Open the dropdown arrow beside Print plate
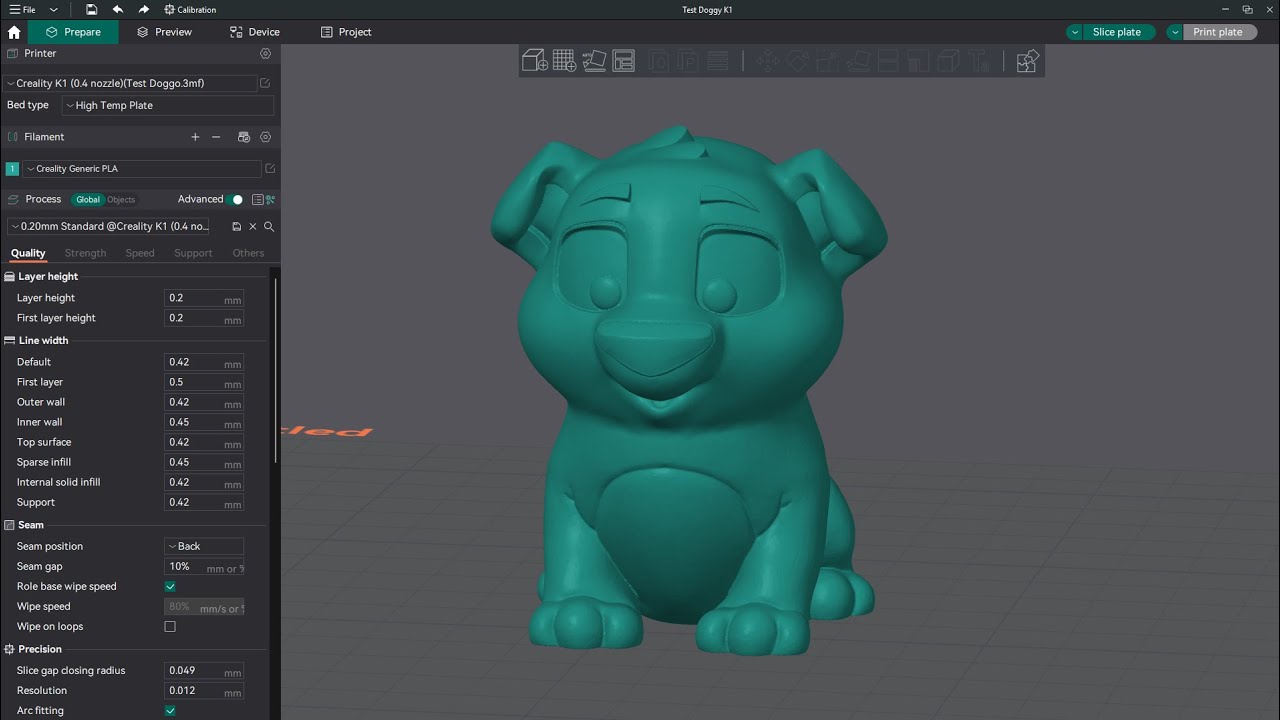 pos(1176,32)
